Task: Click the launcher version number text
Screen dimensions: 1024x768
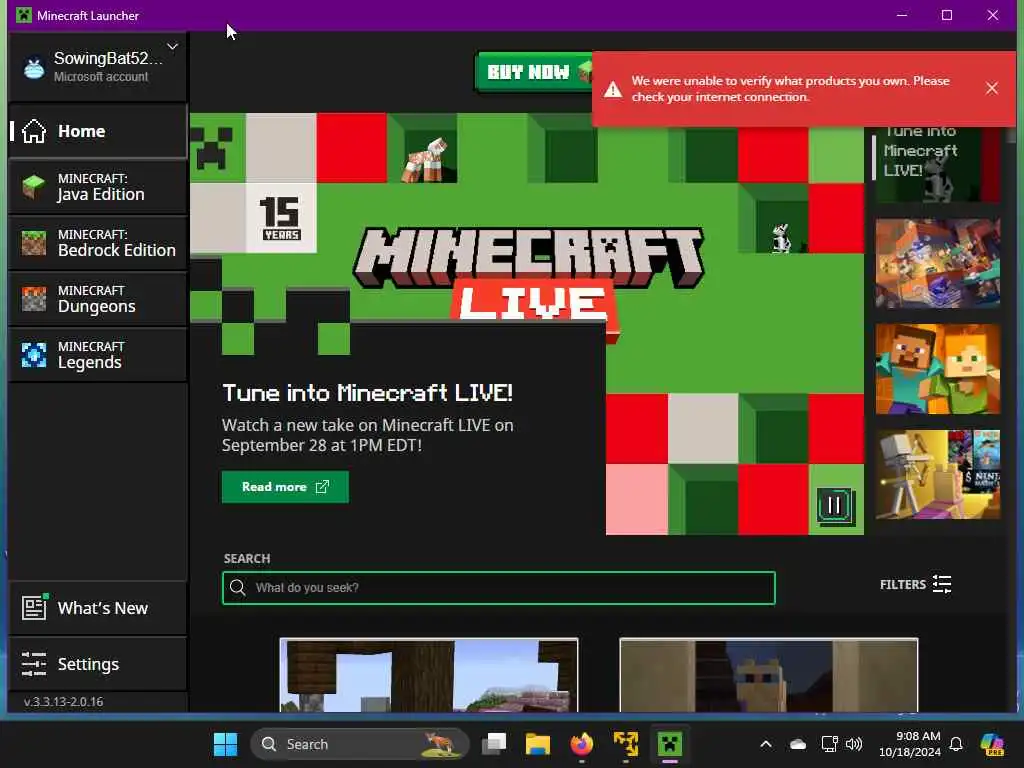Action: tap(63, 702)
